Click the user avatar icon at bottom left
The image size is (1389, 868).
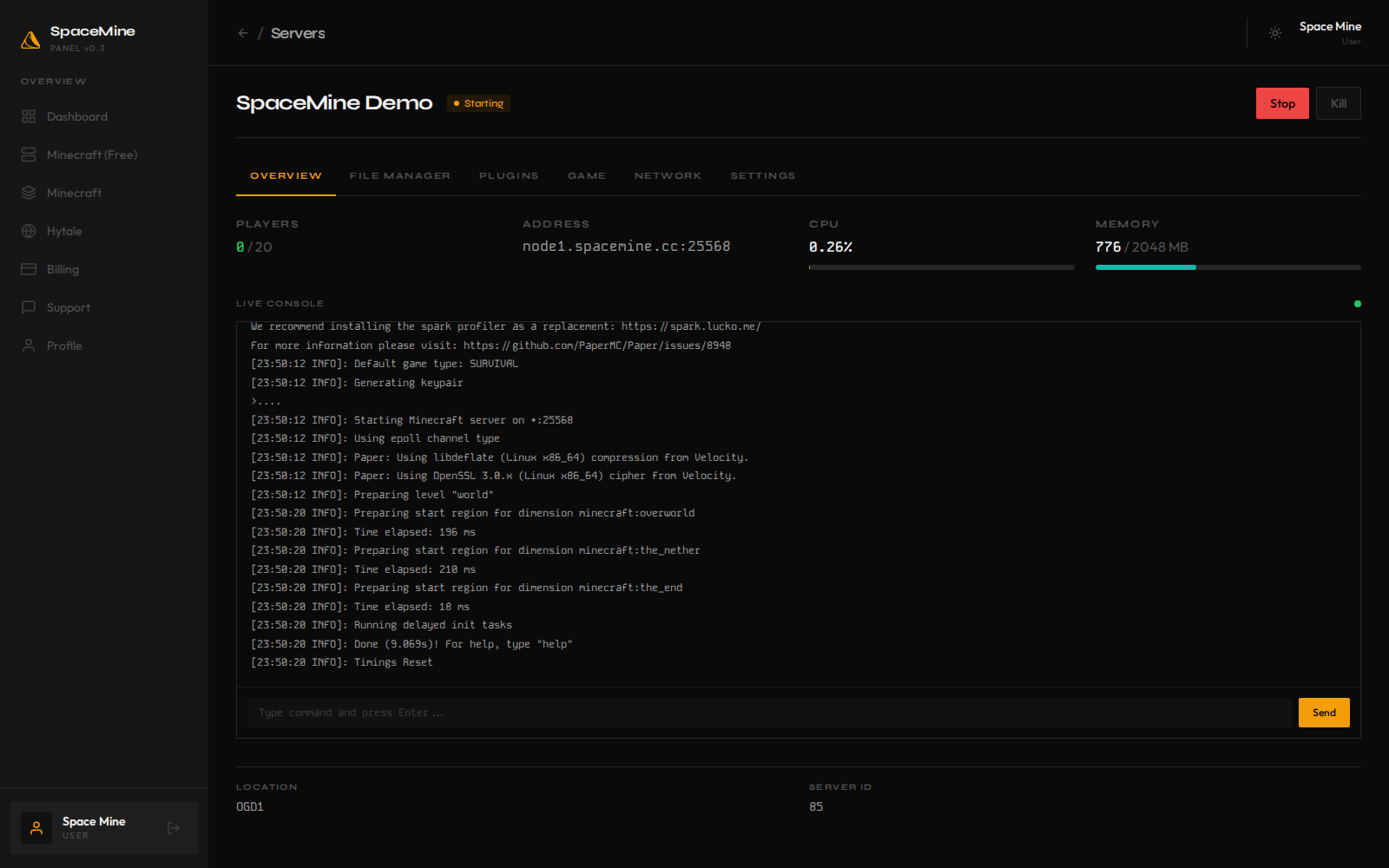(x=36, y=828)
